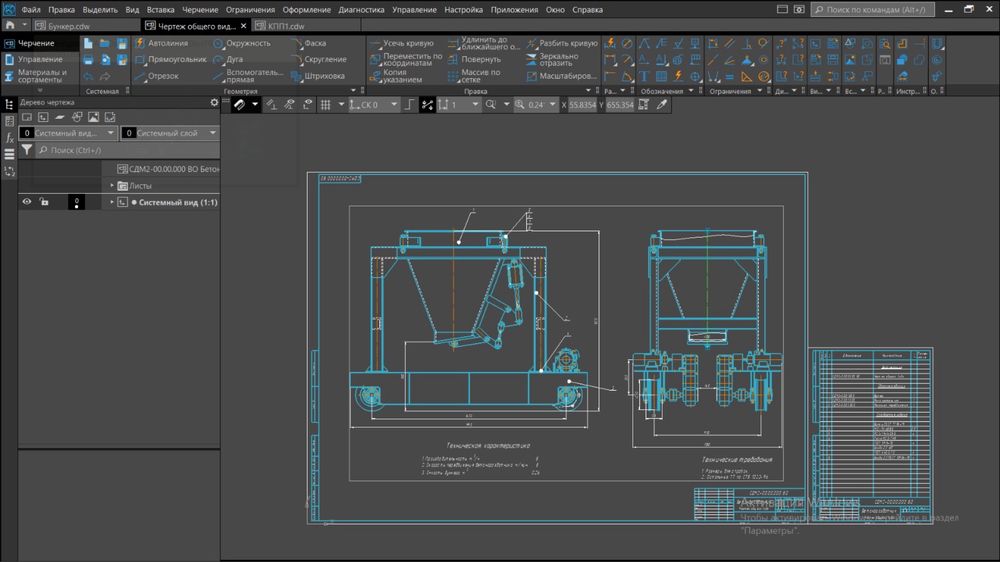Open the Системный слой layer dropdown

pos(213,133)
